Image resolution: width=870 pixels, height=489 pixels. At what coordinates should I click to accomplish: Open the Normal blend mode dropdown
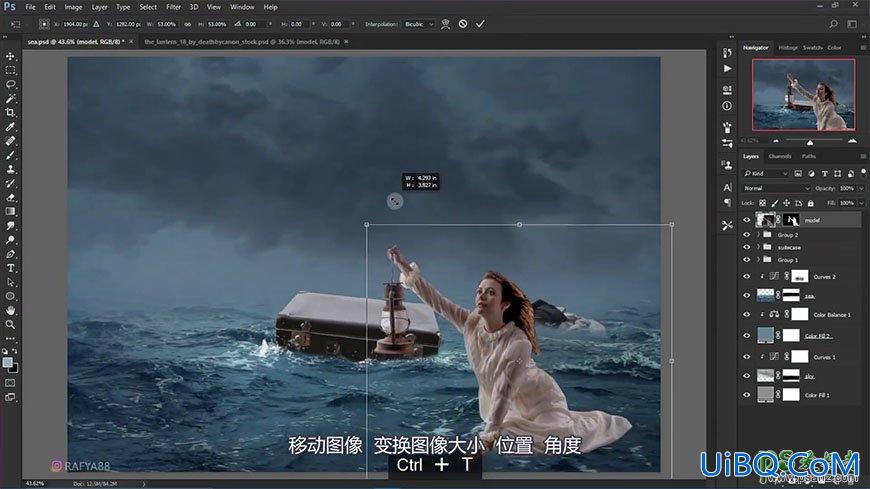tap(776, 188)
